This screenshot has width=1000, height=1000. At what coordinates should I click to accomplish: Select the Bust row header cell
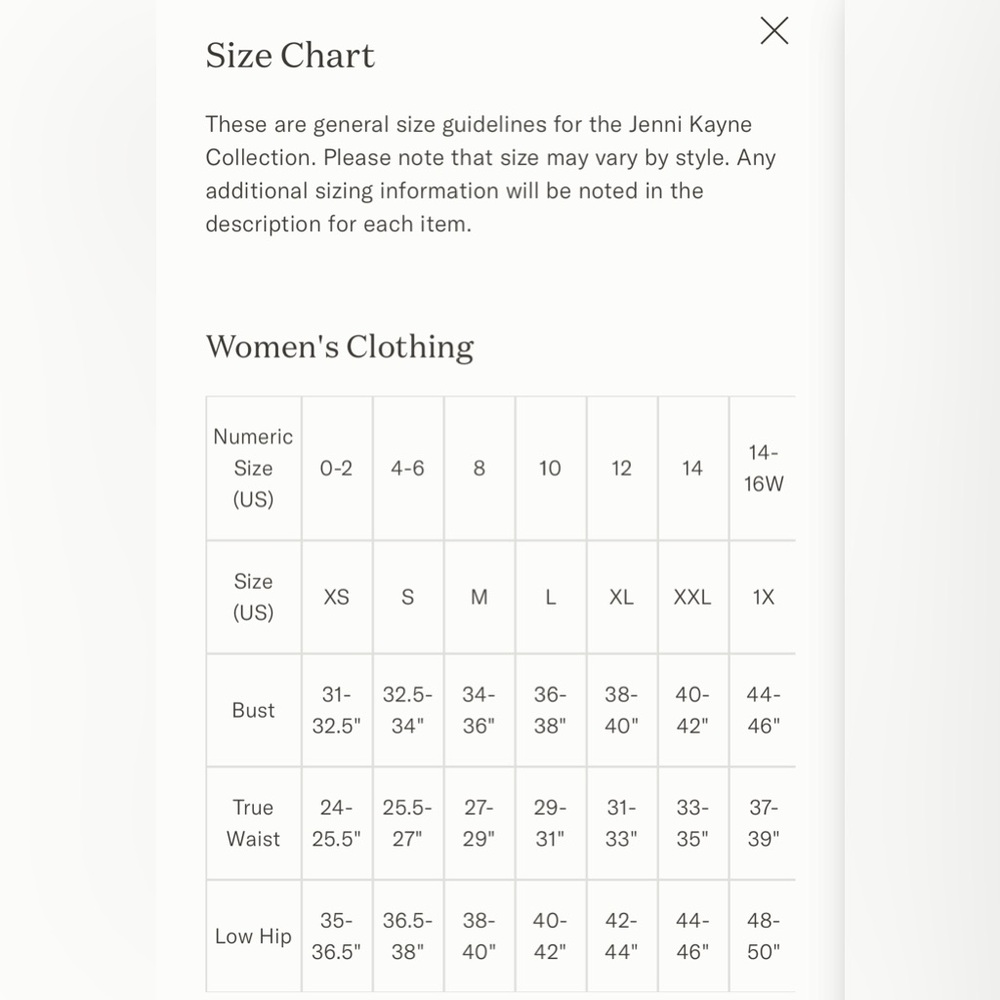coord(253,710)
